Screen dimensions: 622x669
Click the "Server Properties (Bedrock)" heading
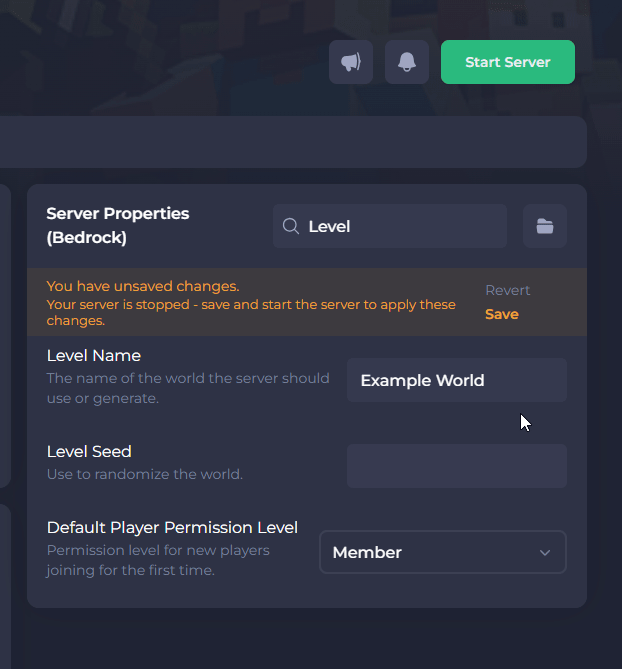[118, 226]
